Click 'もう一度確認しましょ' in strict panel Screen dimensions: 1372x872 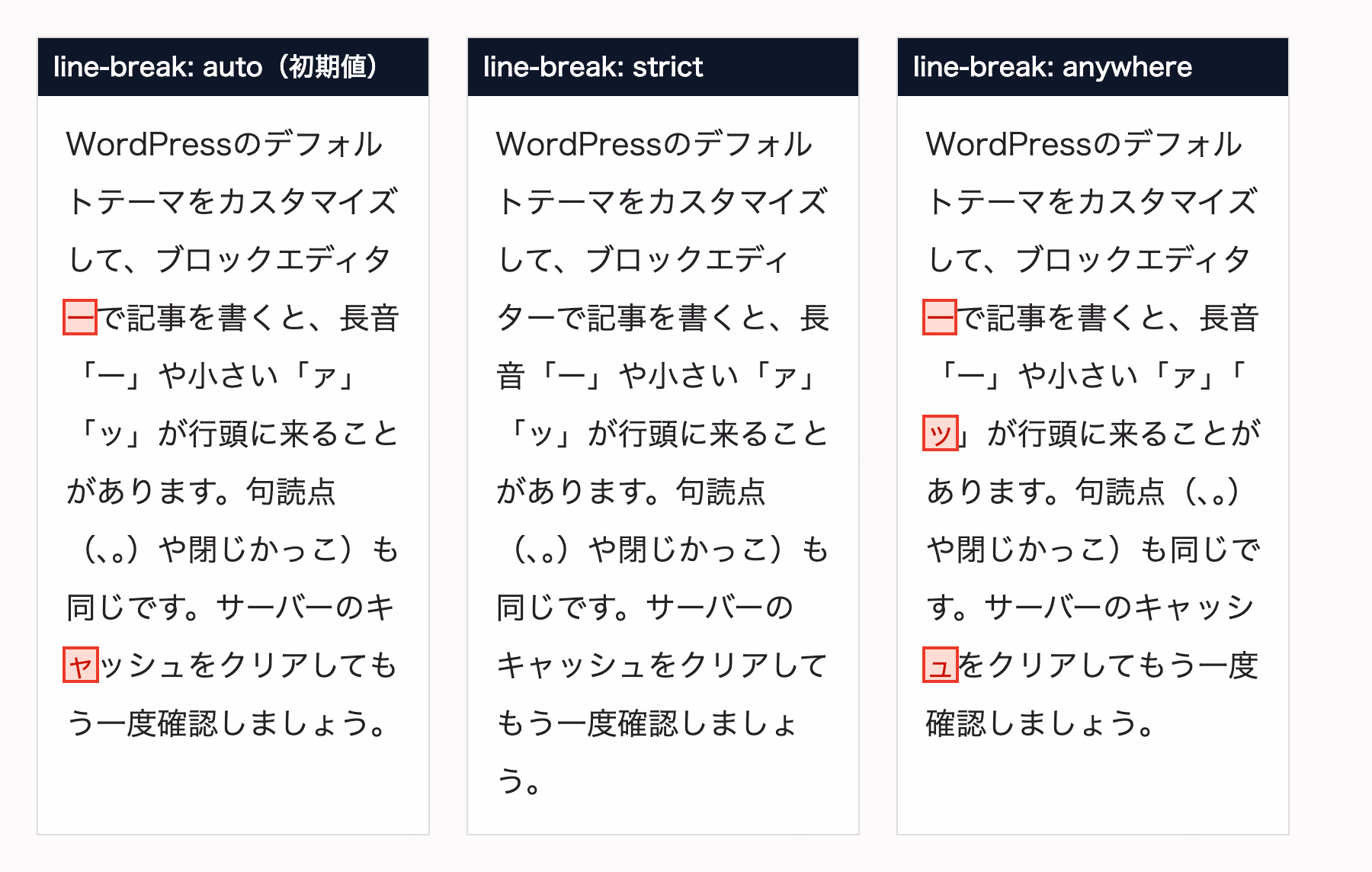647,723
